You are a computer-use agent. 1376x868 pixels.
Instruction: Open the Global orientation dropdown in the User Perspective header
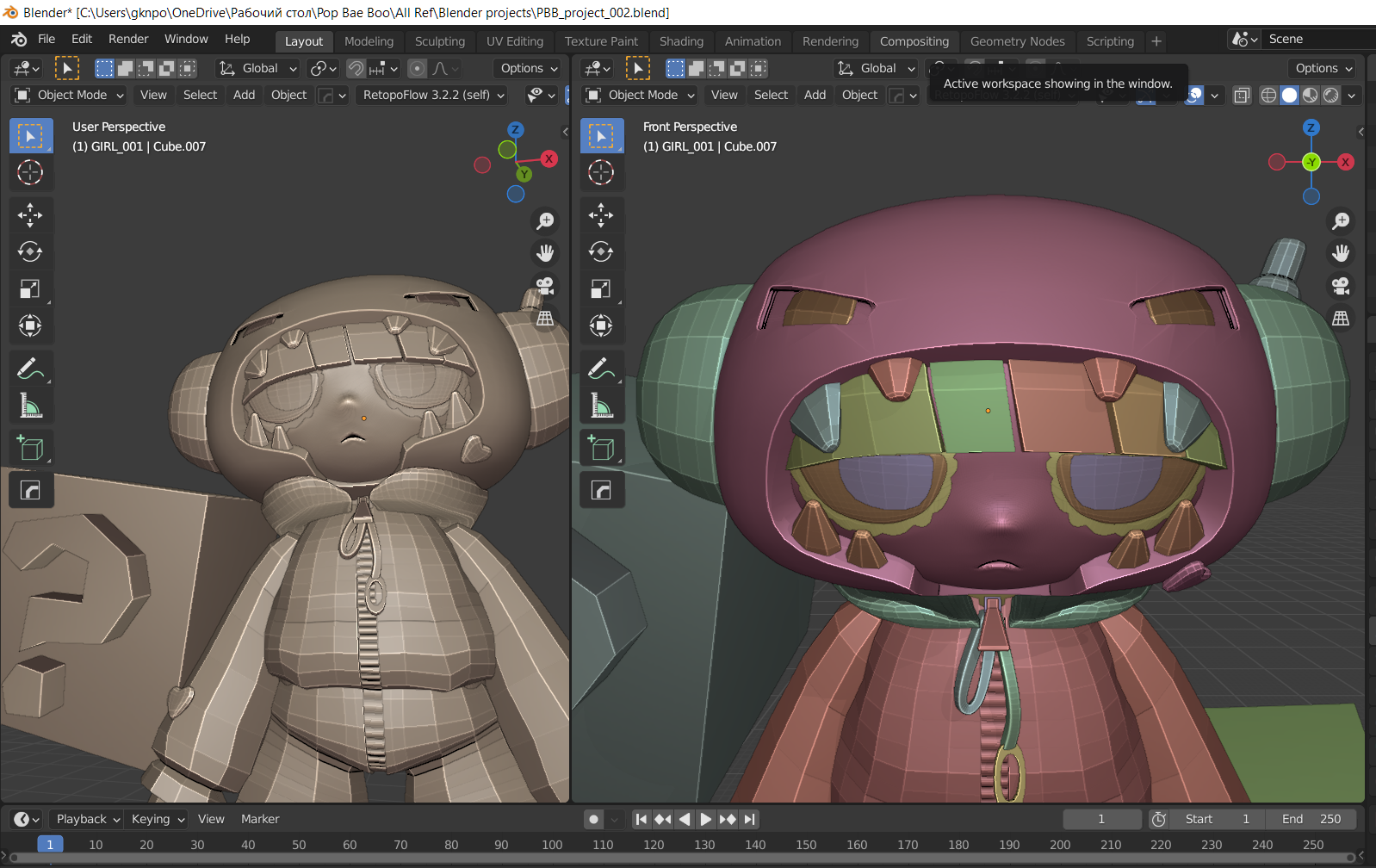pos(257,68)
